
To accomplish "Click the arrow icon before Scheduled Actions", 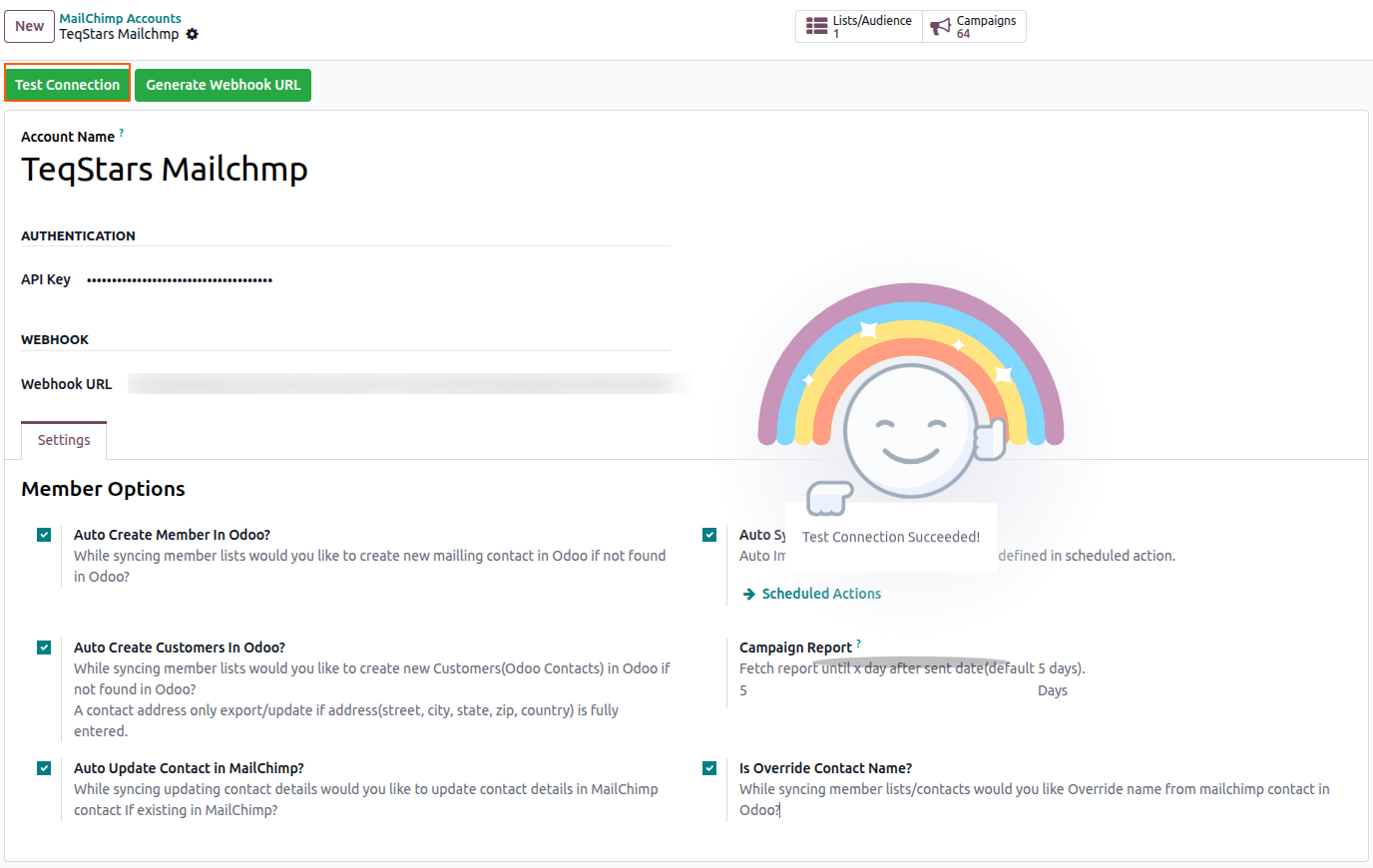I will coord(749,594).
